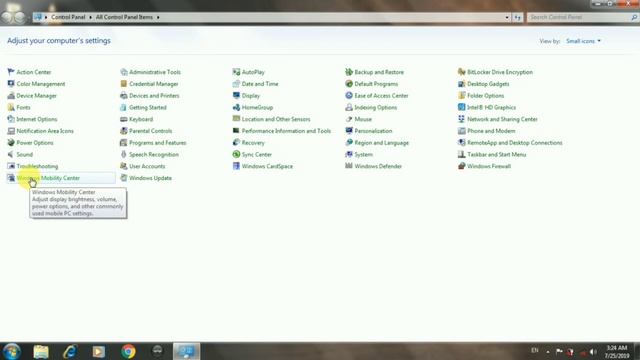Open Region and Language link
Viewport: 640px width, 360px height.
pos(382,143)
